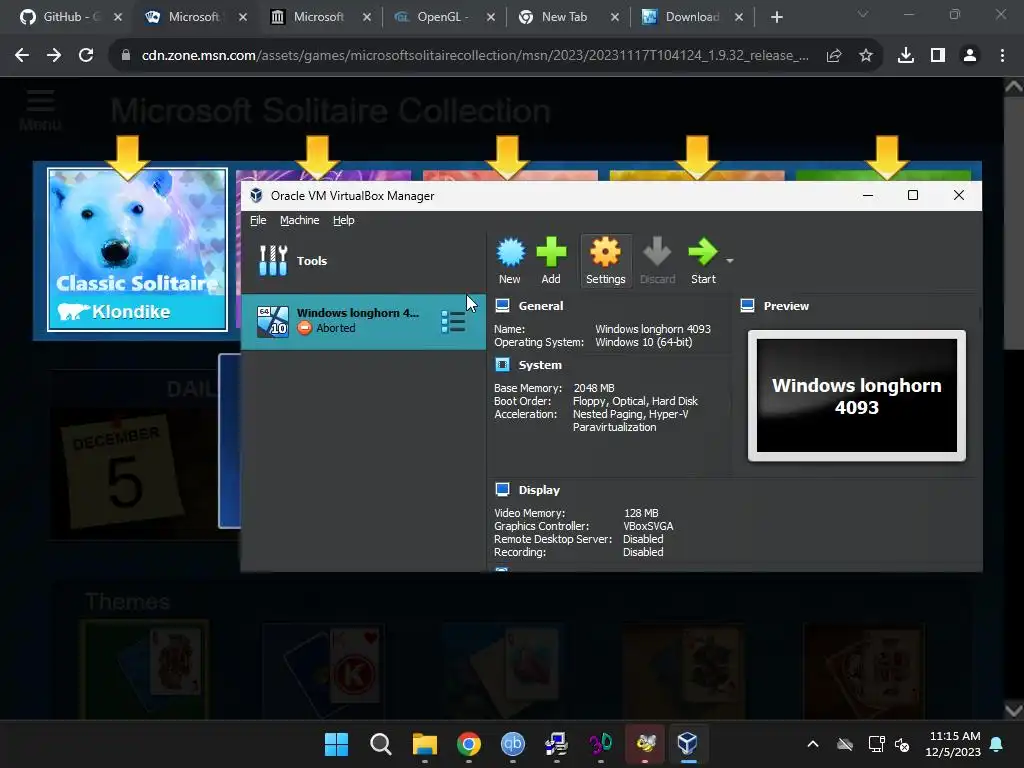Open a new browser tab

(776, 17)
